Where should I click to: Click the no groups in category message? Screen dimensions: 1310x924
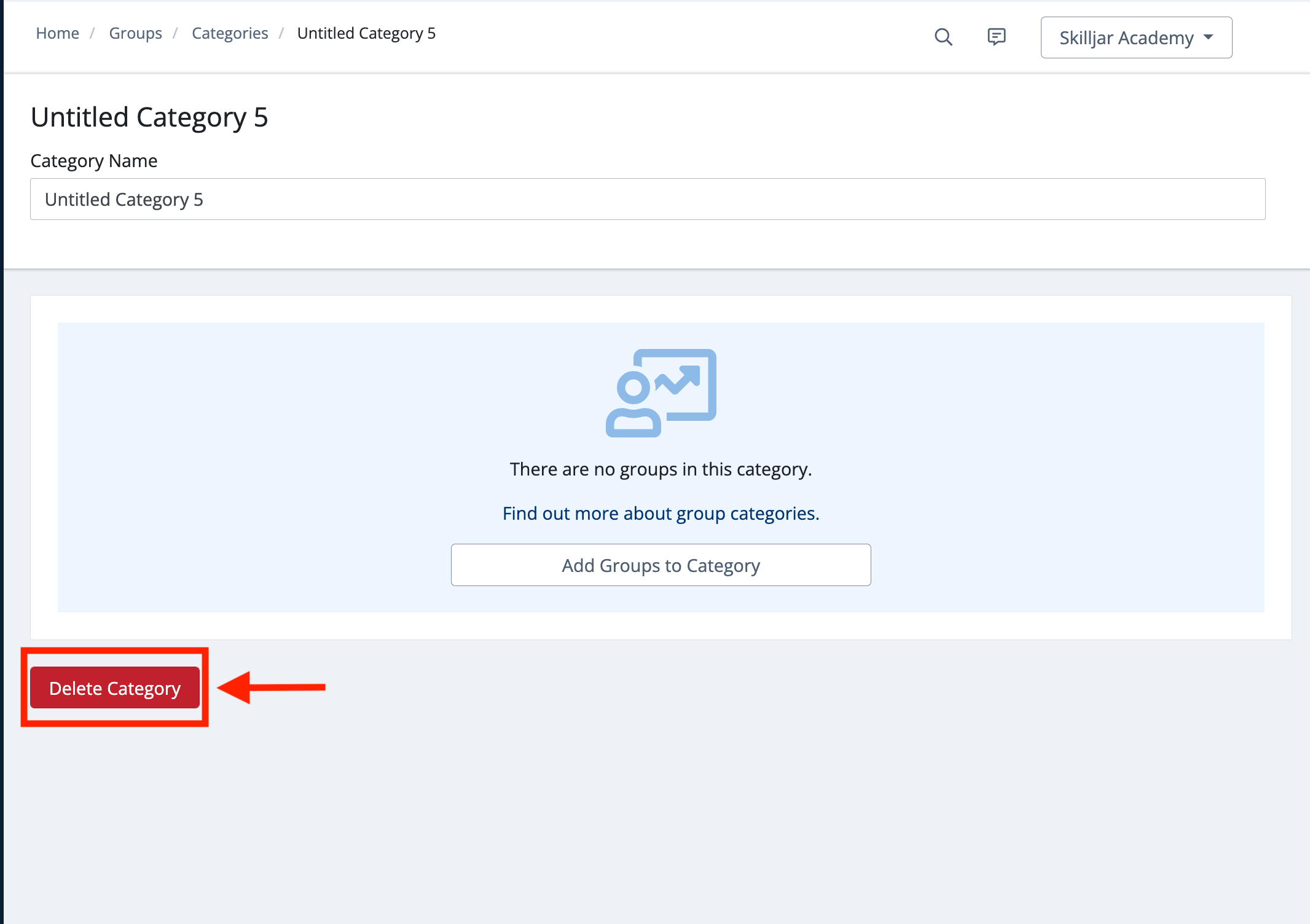[661, 469]
